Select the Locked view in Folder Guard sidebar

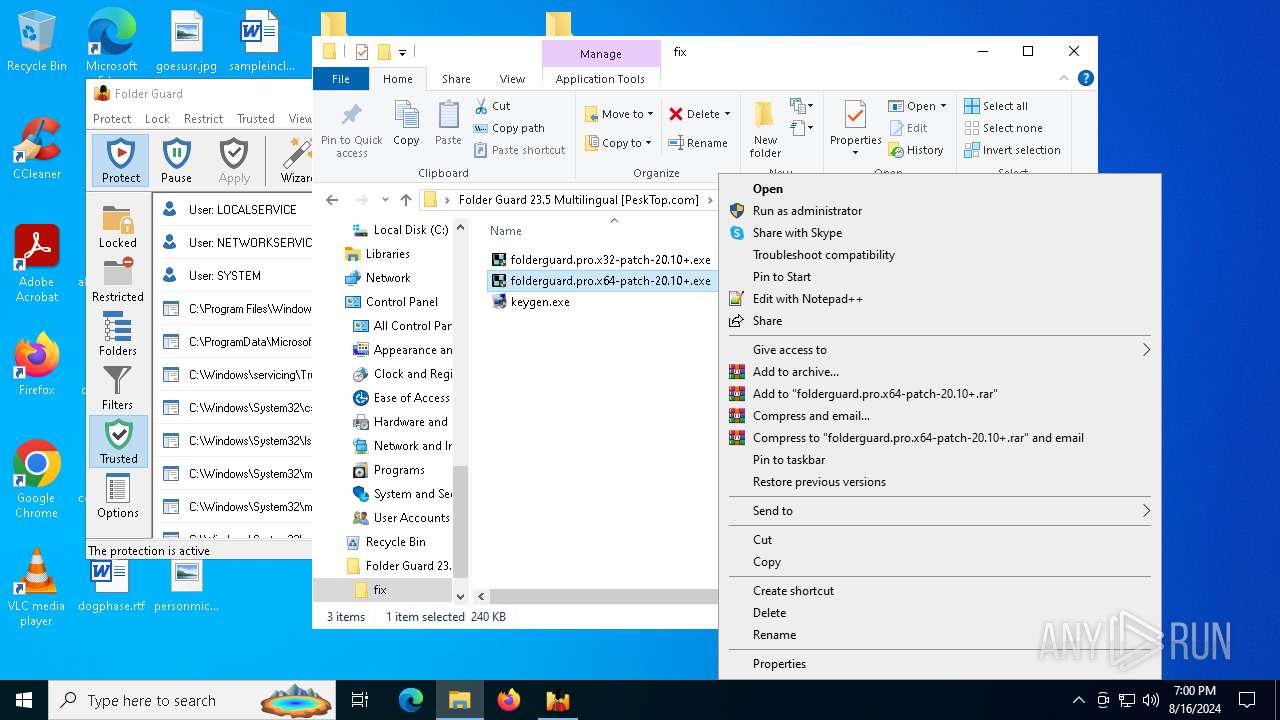tap(118, 228)
